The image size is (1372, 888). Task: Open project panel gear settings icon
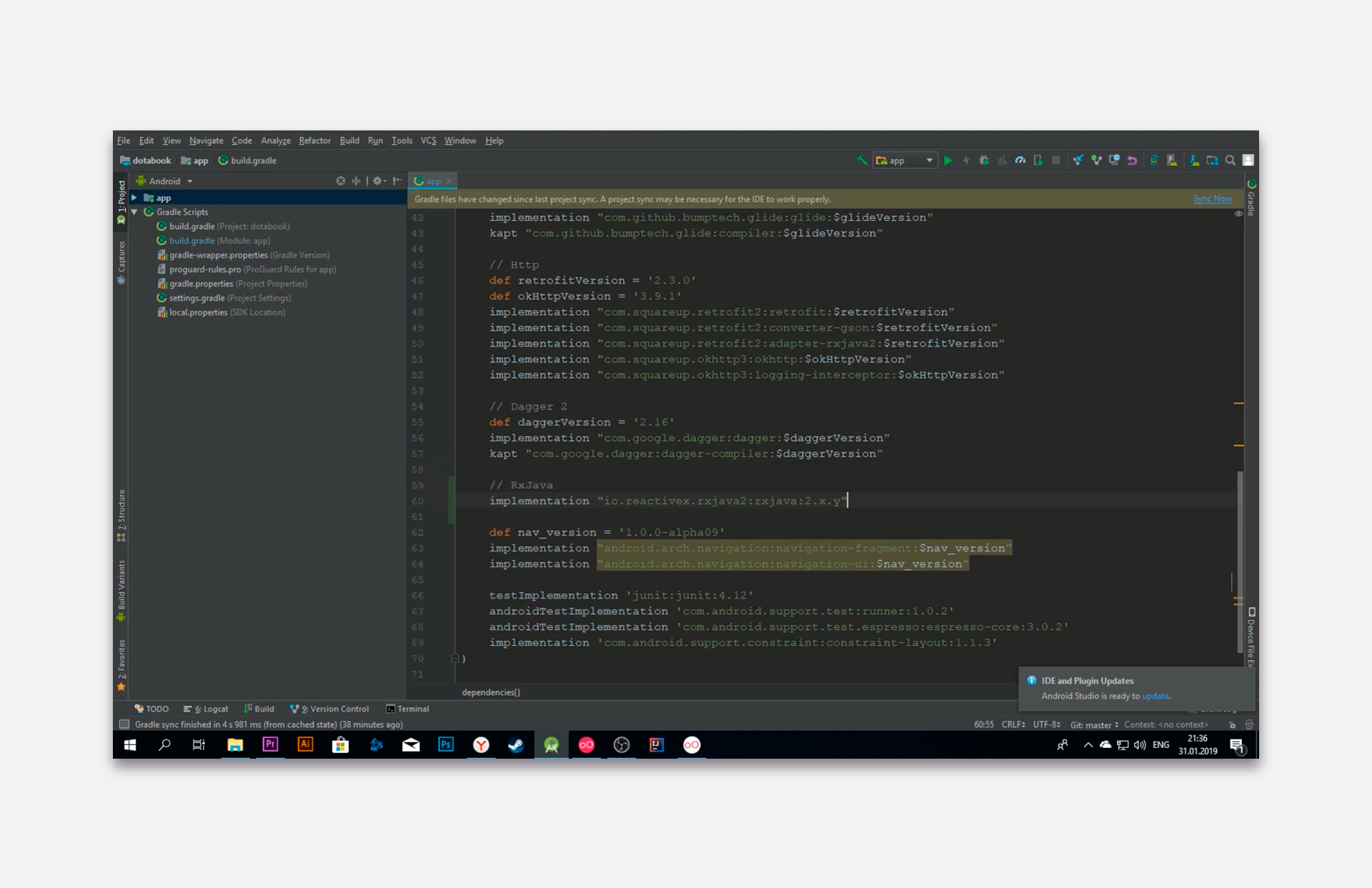click(x=378, y=181)
